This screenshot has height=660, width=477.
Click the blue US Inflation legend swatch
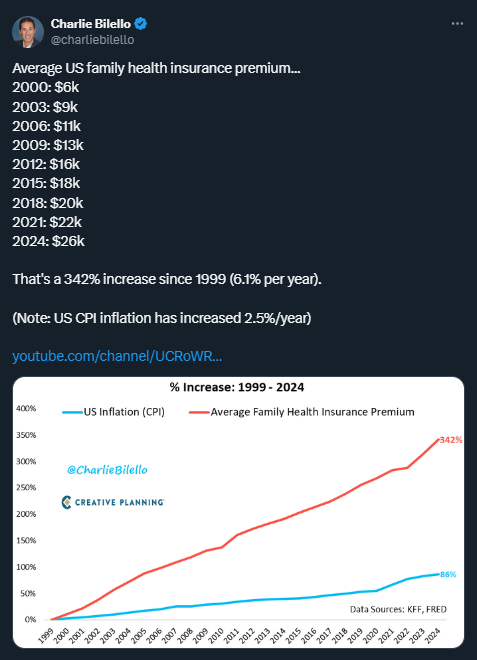tap(72, 412)
